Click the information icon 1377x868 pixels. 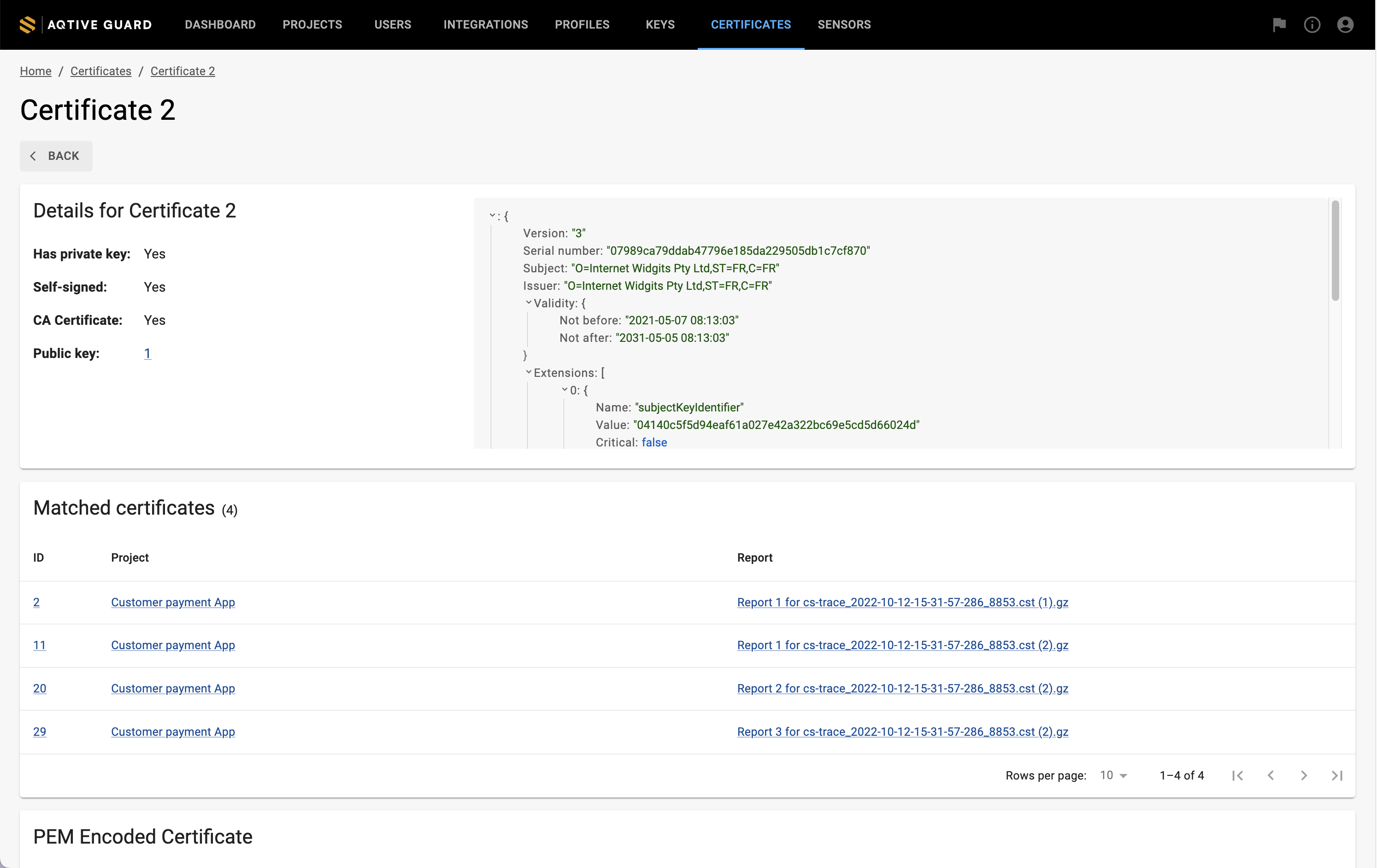pos(1312,24)
